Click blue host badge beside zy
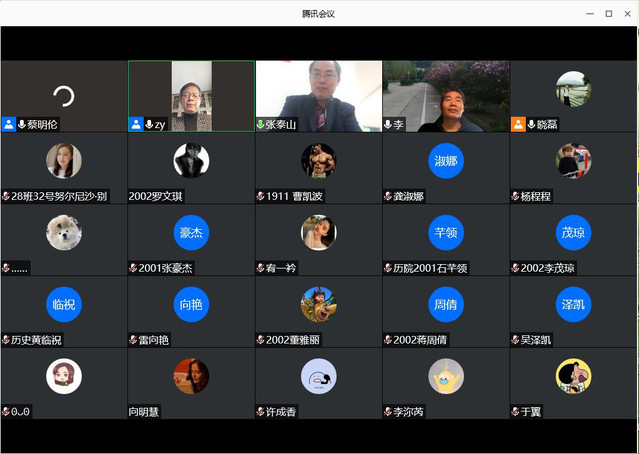The height and width of the screenshot is (454, 639). pos(136,124)
